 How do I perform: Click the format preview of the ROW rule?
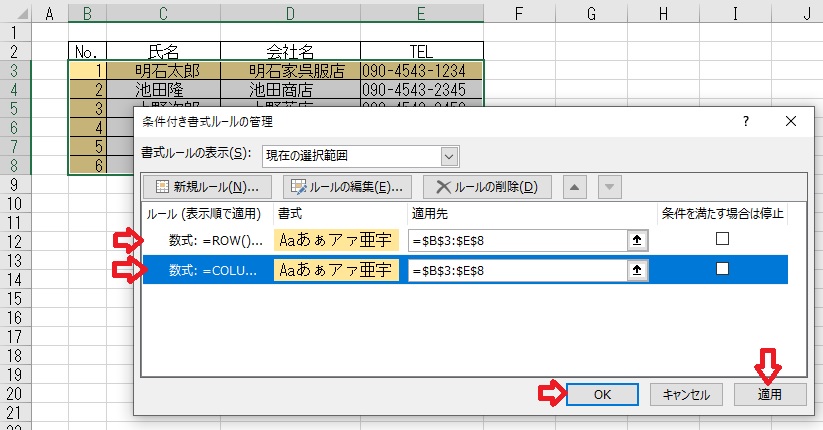click(x=335, y=240)
